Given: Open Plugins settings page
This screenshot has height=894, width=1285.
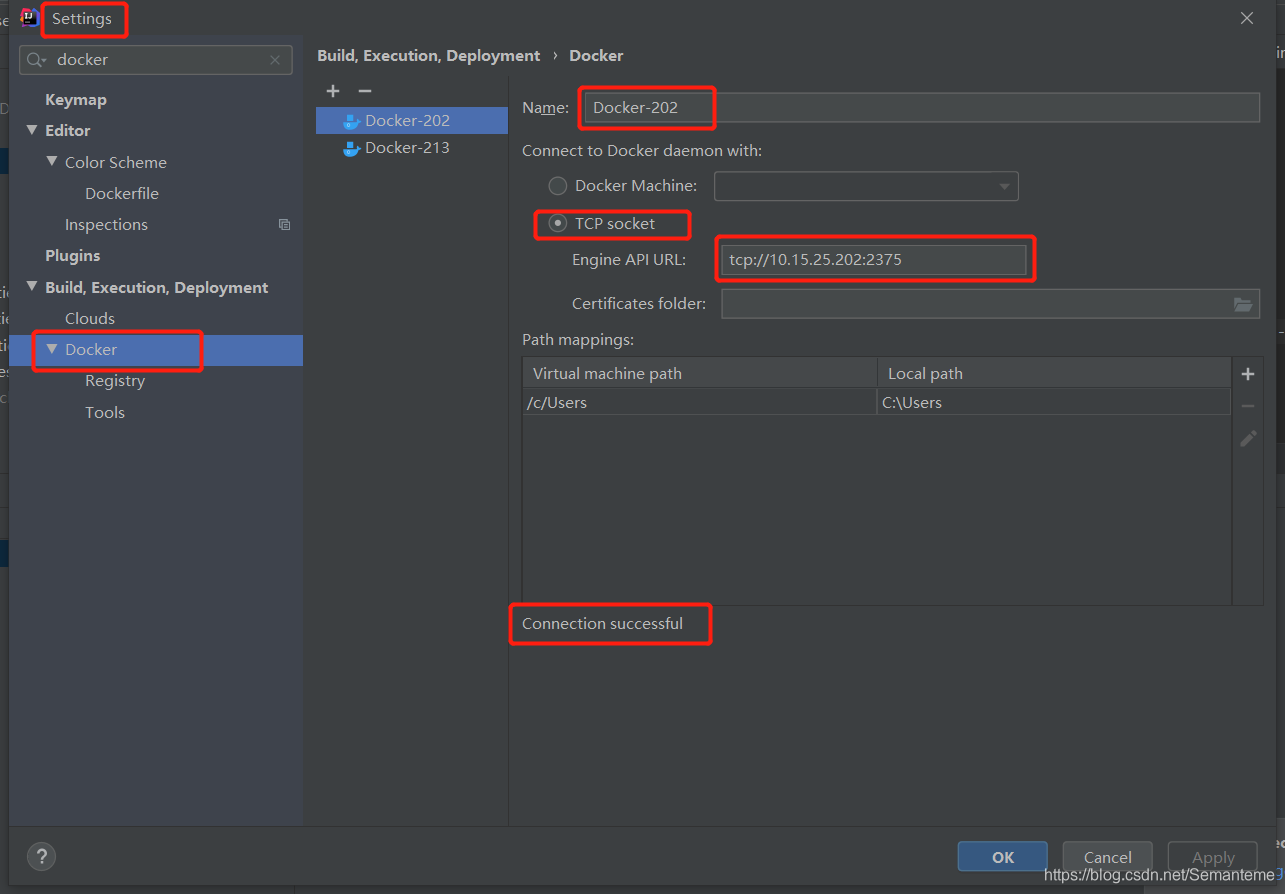Looking at the screenshot, I should pyautogui.click(x=73, y=256).
